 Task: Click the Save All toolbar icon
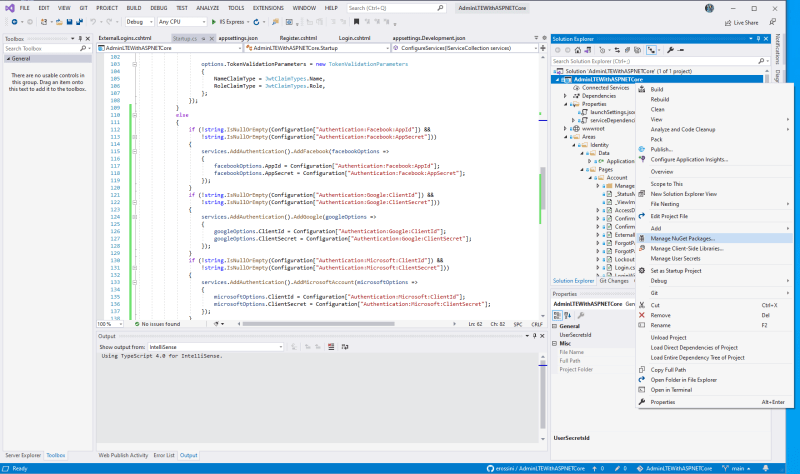point(79,22)
